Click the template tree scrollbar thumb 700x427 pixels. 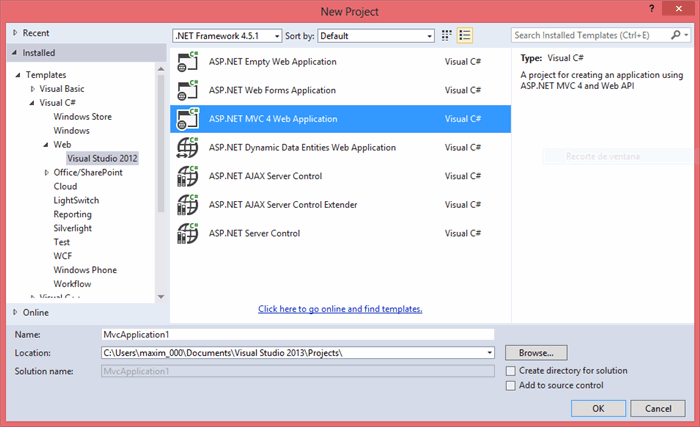(161, 143)
